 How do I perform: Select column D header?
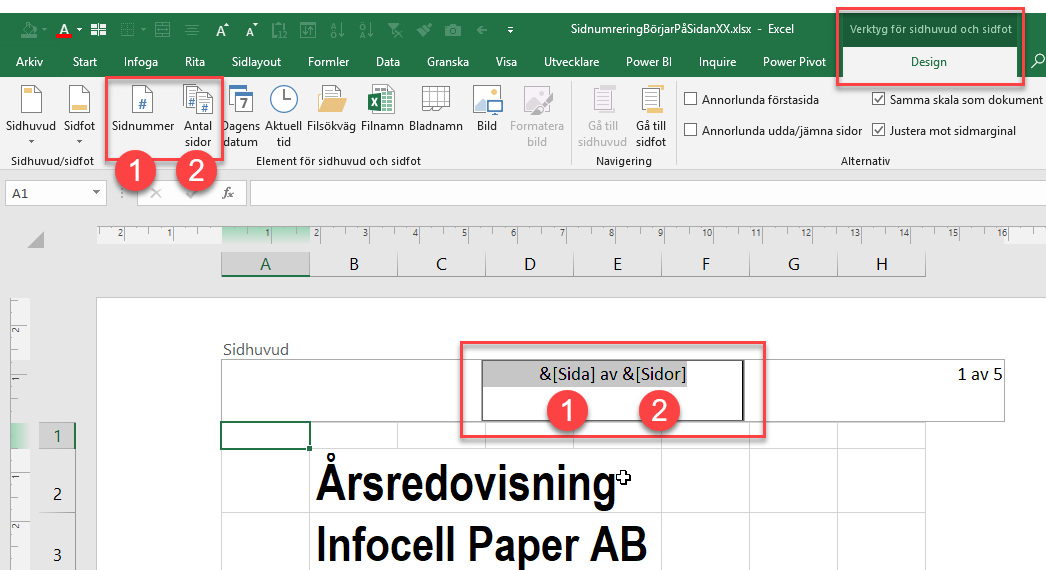point(530,264)
